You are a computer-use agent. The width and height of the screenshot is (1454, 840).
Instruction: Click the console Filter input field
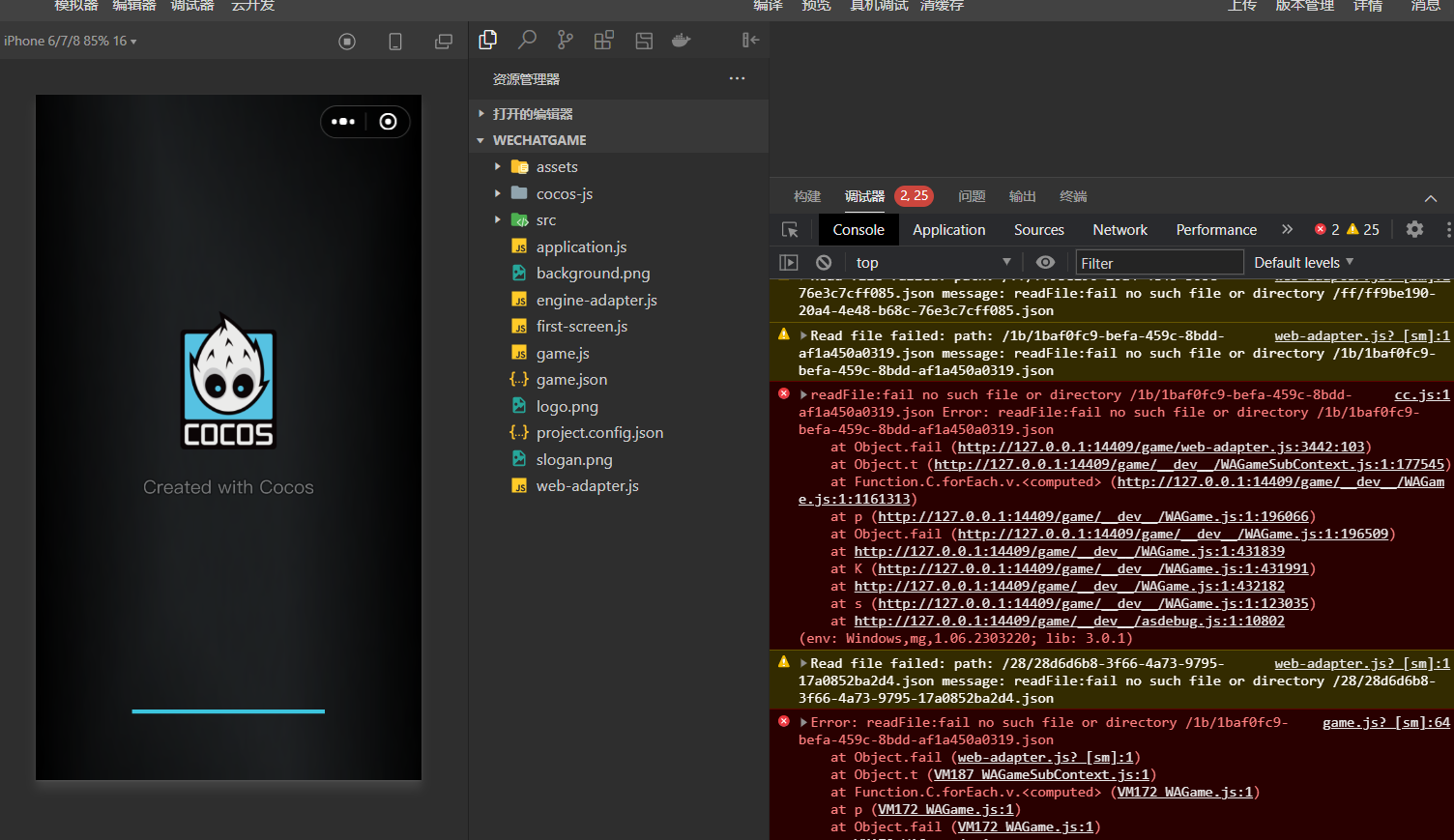tap(1158, 263)
